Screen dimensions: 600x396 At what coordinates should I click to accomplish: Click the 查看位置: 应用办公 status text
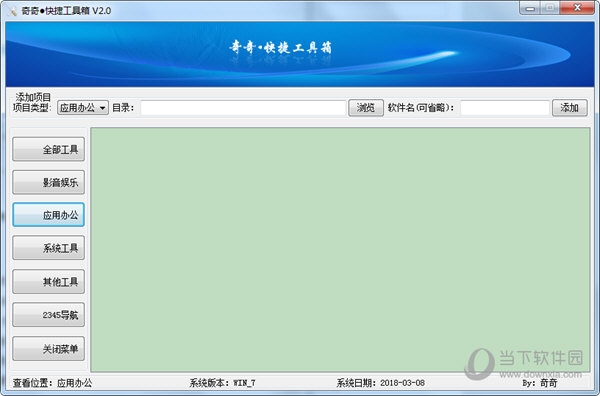pyautogui.click(x=52, y=383)
